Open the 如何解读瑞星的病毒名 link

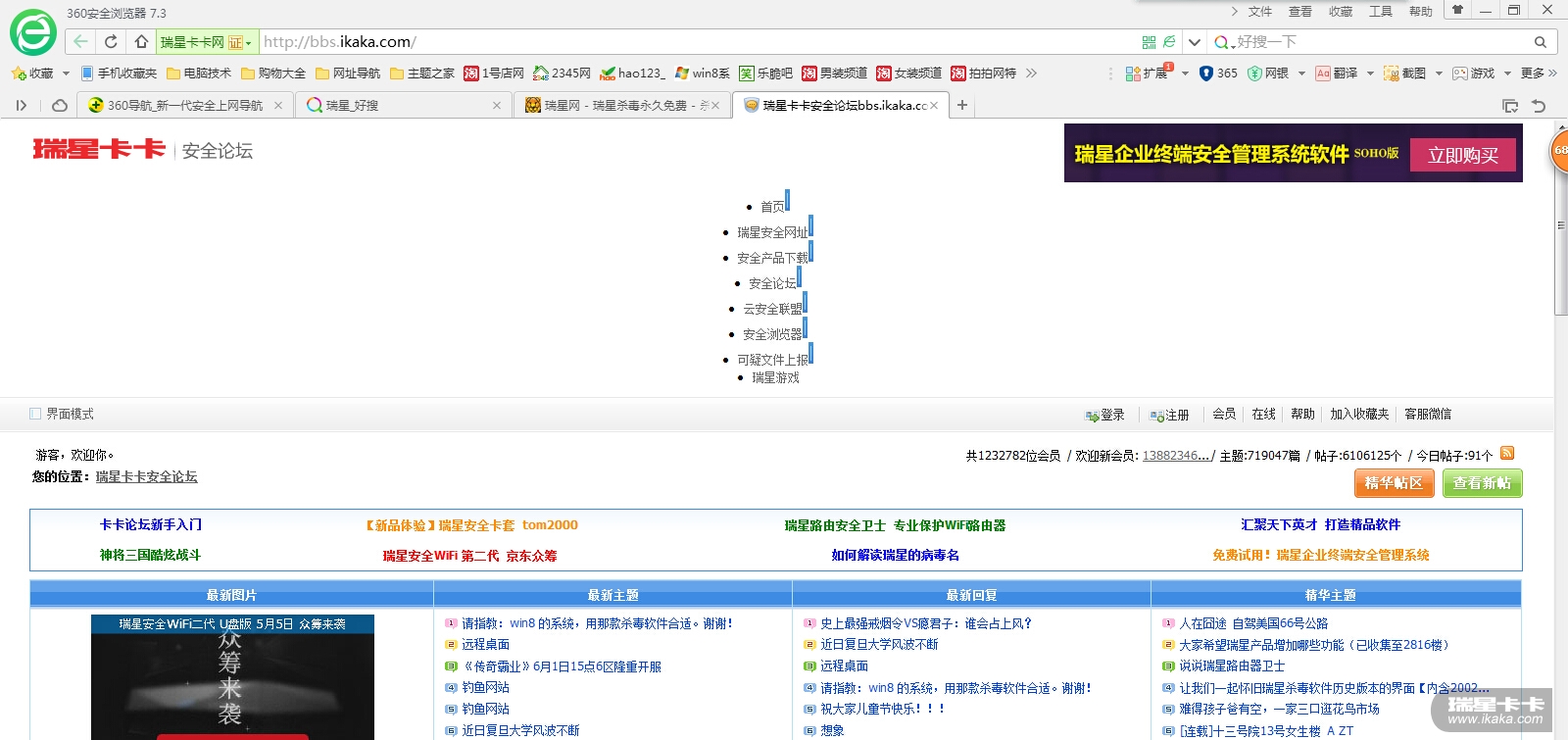(895, 555)
